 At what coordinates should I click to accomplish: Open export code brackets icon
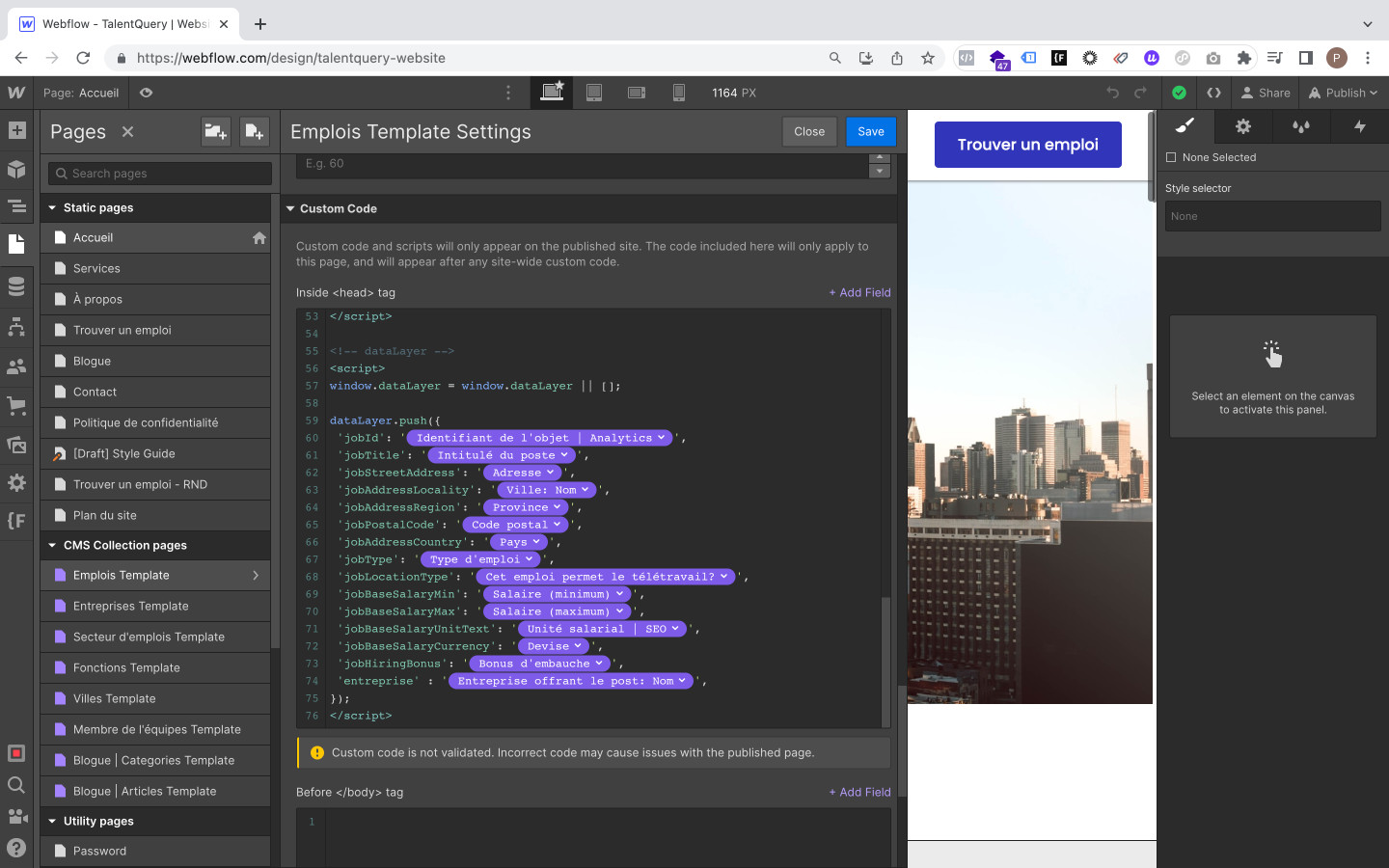tap(1213, 93)
